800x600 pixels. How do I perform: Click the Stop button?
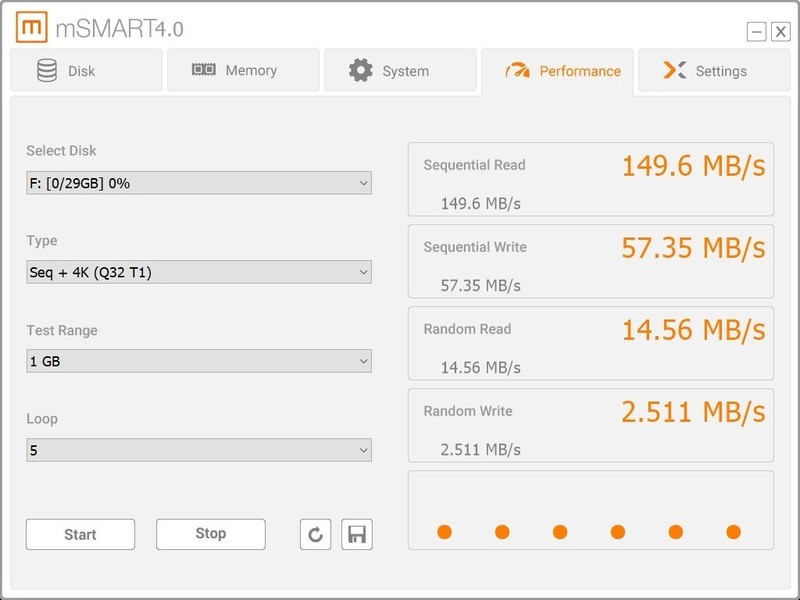click(211, 534)
